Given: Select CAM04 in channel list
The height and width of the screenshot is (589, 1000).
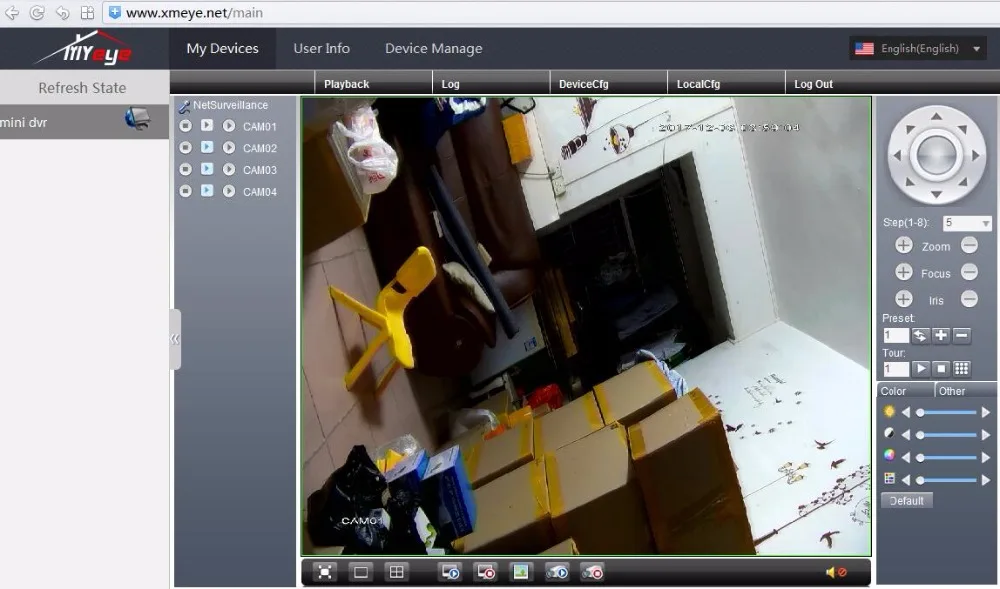Looking at the screenshot, I should click(x=260, y=191).
